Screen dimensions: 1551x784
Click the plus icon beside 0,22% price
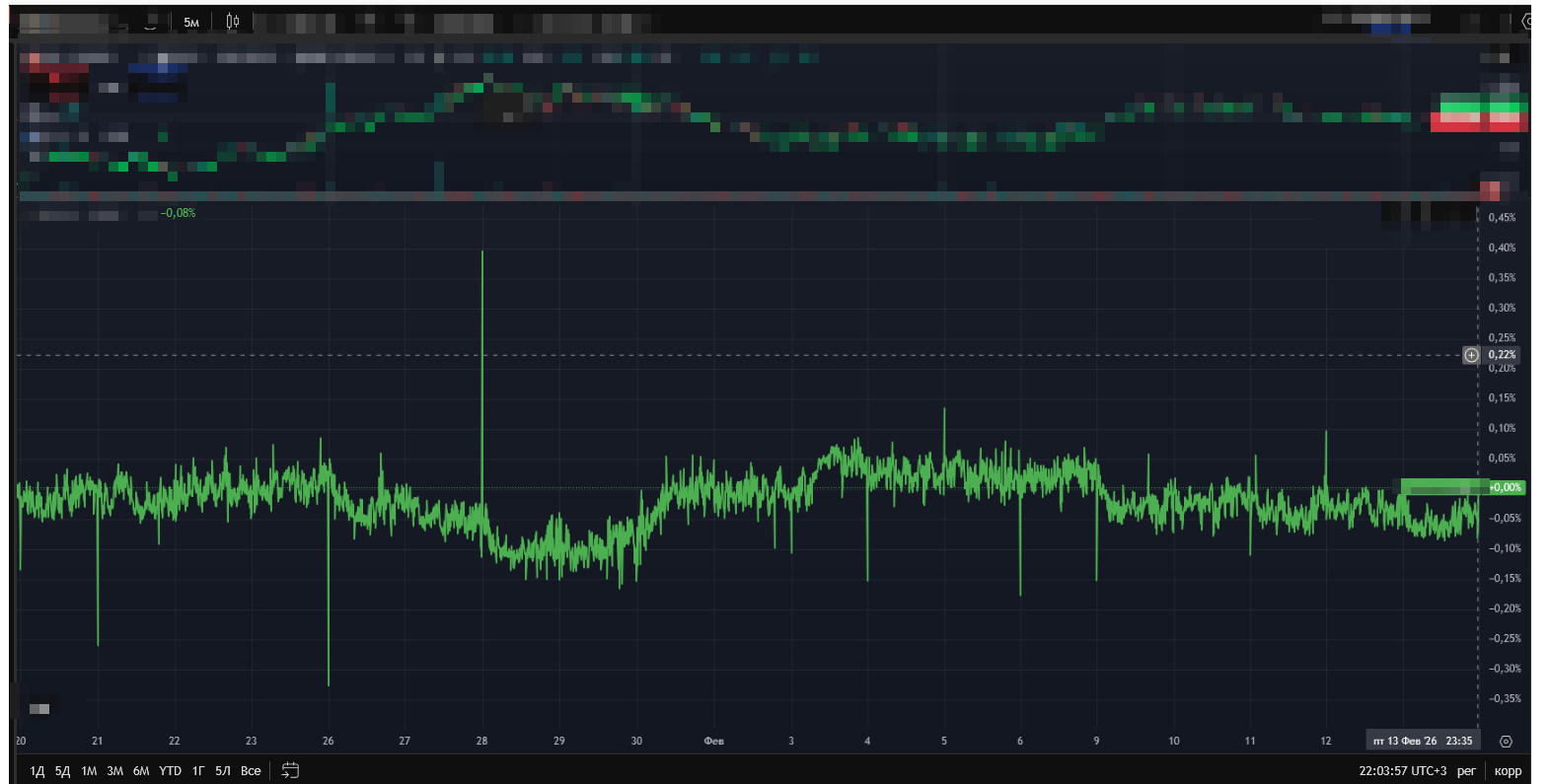pos(1471,355)
